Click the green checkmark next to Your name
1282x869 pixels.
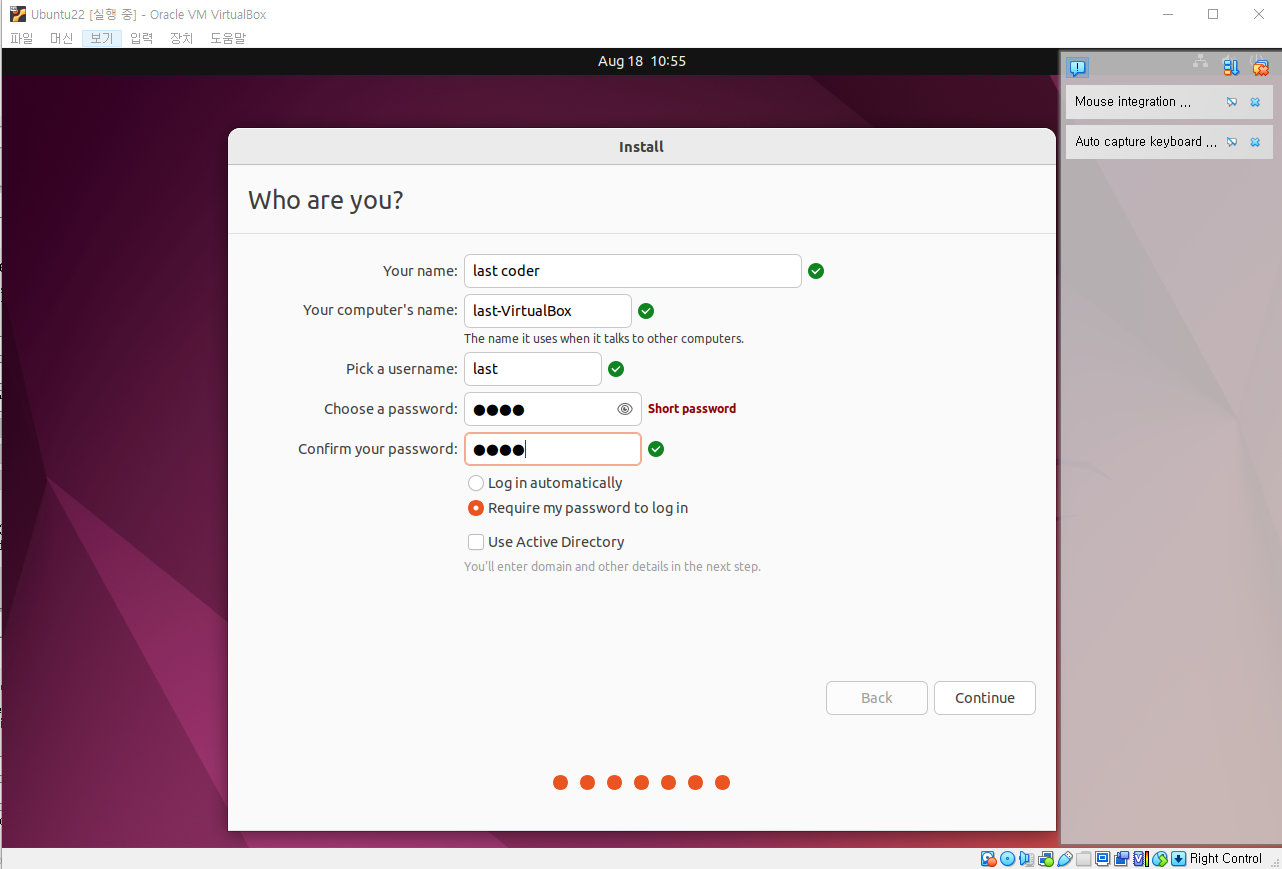pyautogui.click(x=816, y=271)
